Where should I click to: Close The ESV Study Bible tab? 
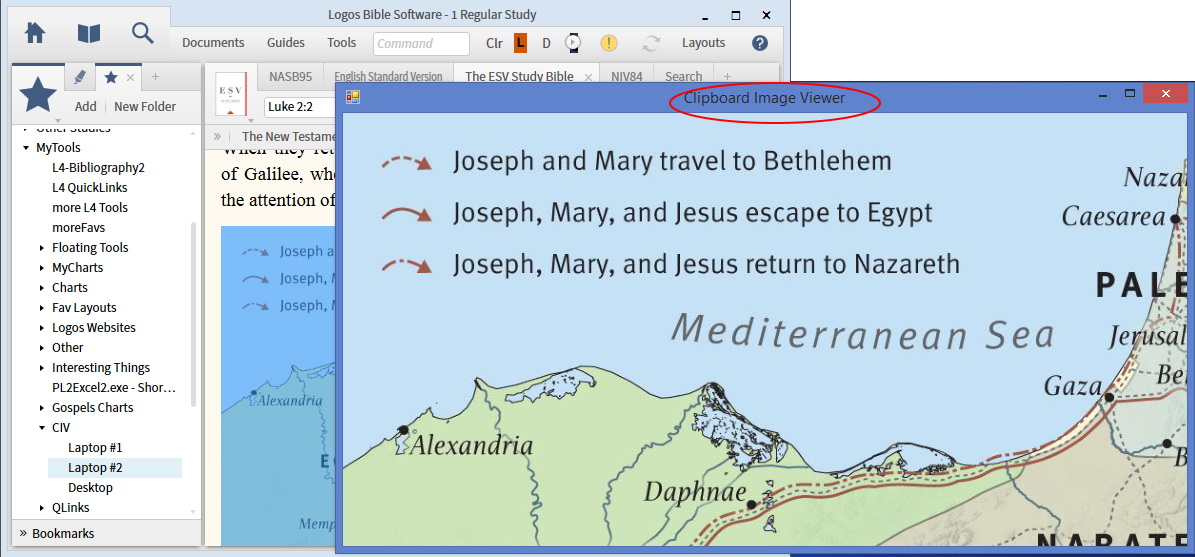tap(588, 78)
